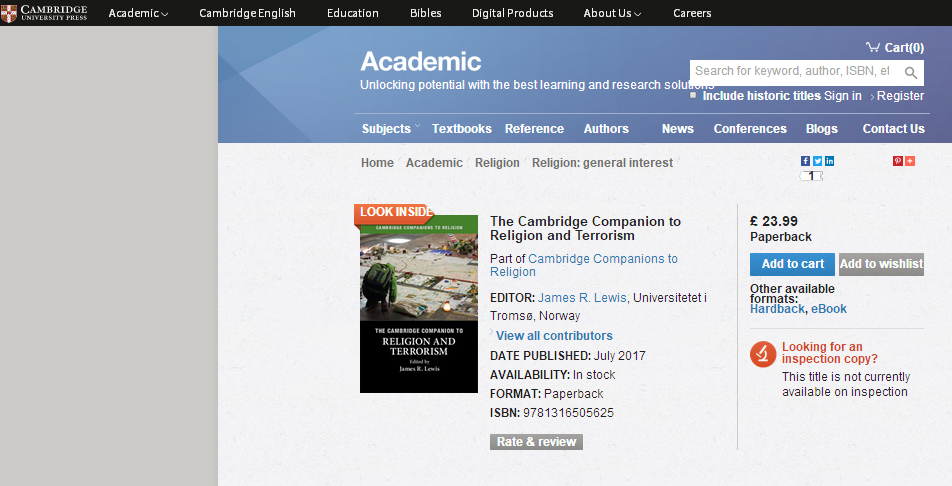Click the Cambridge University Press logo

point(44,13)
